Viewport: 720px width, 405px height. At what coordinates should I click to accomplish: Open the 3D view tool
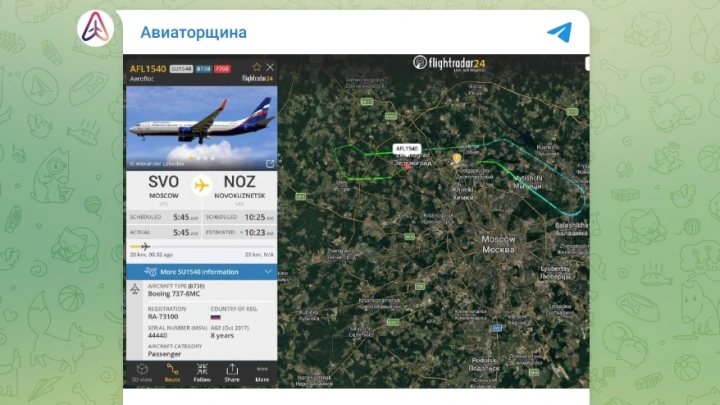pos(142,373)
